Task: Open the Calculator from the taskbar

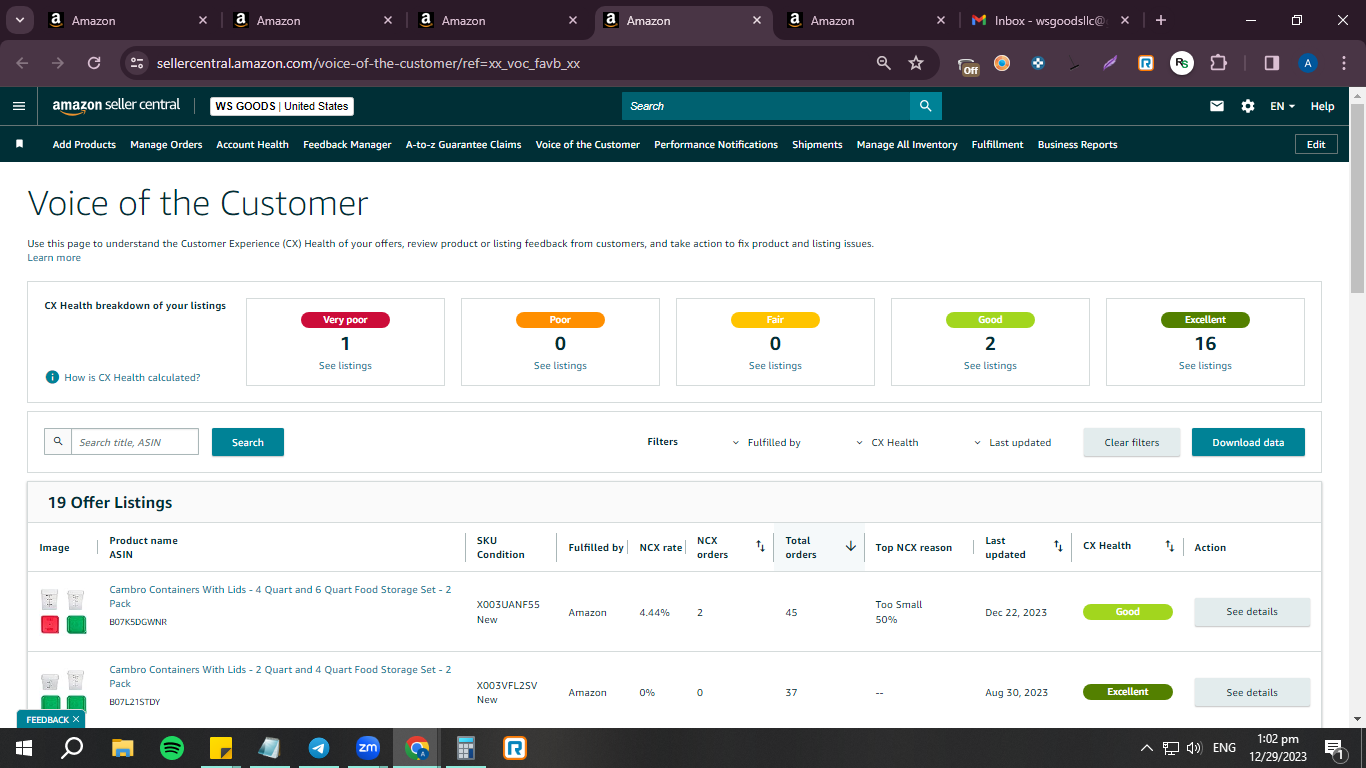Action: coord(466,748)
